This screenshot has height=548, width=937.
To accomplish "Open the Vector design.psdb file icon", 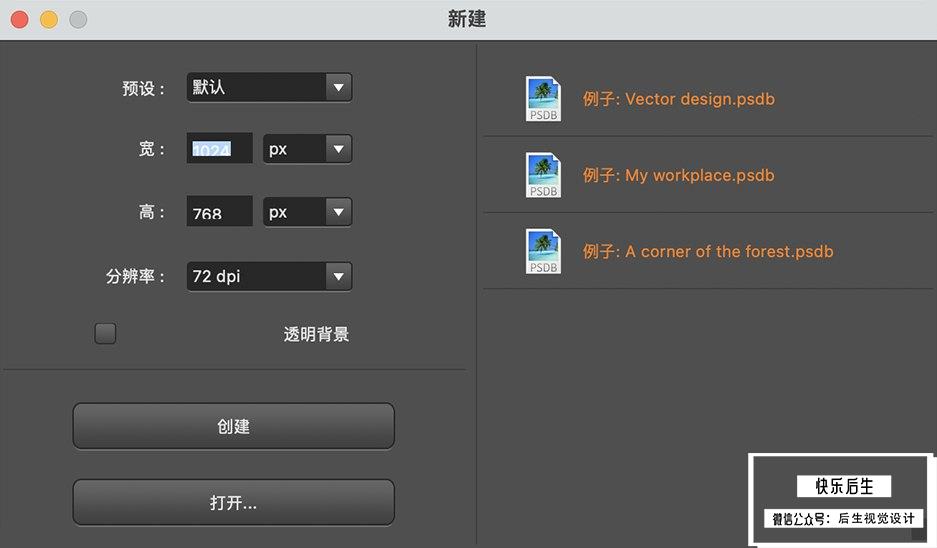I will pos(543,99).
